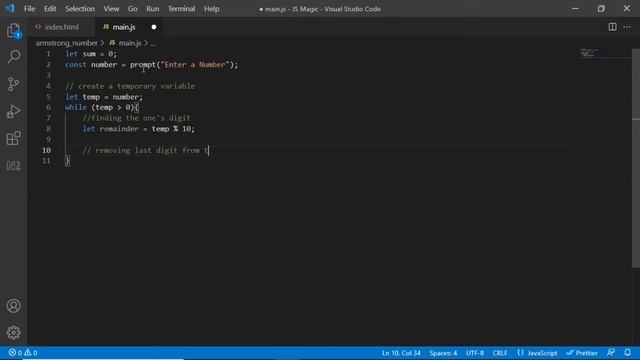The height and width of the screenshot is (360, 640).
Task: Open the Explorer view in activity bar
Action: pyautogui.click(x=13, y=31)
